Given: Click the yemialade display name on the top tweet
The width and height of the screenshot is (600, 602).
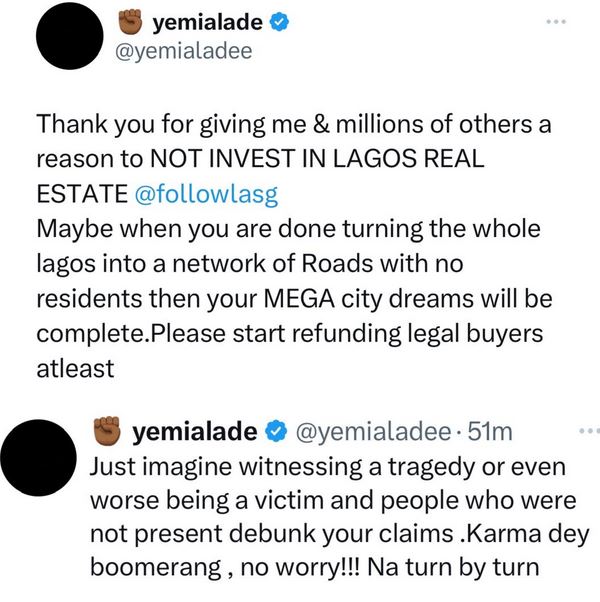Looking at the screenshot, I should (x=209, y=21).
